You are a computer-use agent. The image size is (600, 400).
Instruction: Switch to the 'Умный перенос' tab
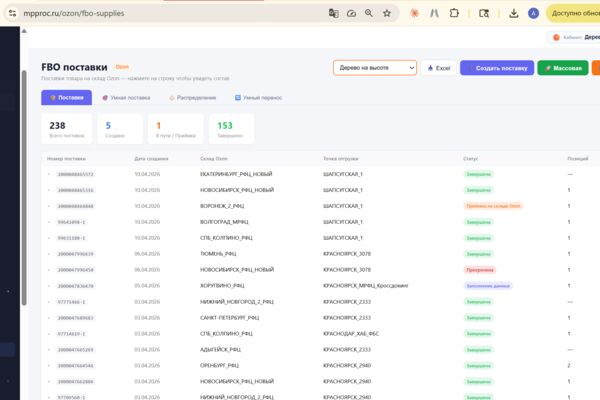pos(258,98)
